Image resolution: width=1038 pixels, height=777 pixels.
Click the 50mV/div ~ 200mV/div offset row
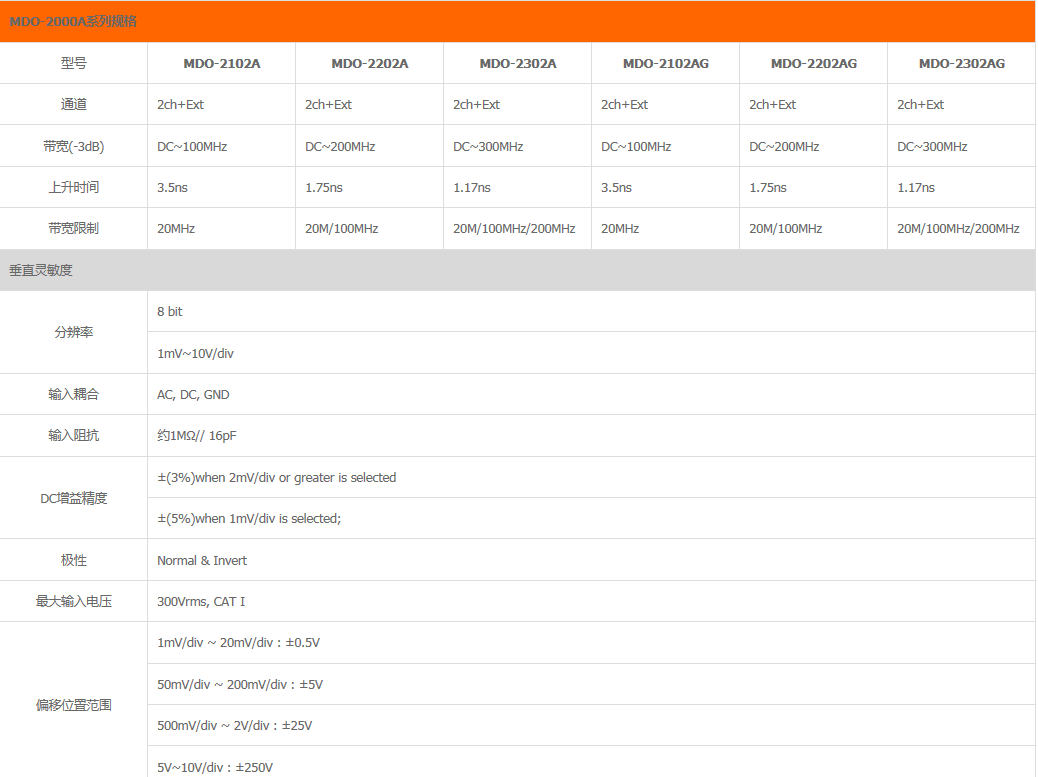click(x=240, y=685)
